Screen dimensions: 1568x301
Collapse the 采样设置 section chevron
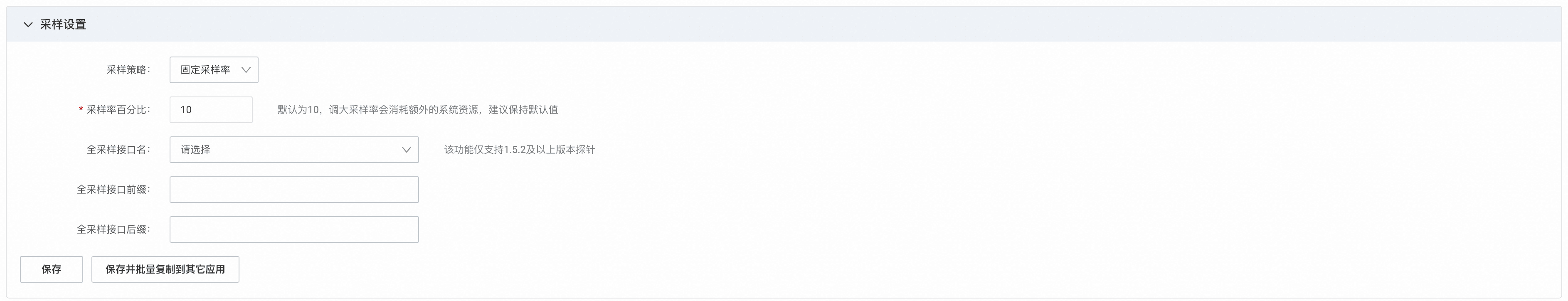pyautogui.click(x=27, y=25)
